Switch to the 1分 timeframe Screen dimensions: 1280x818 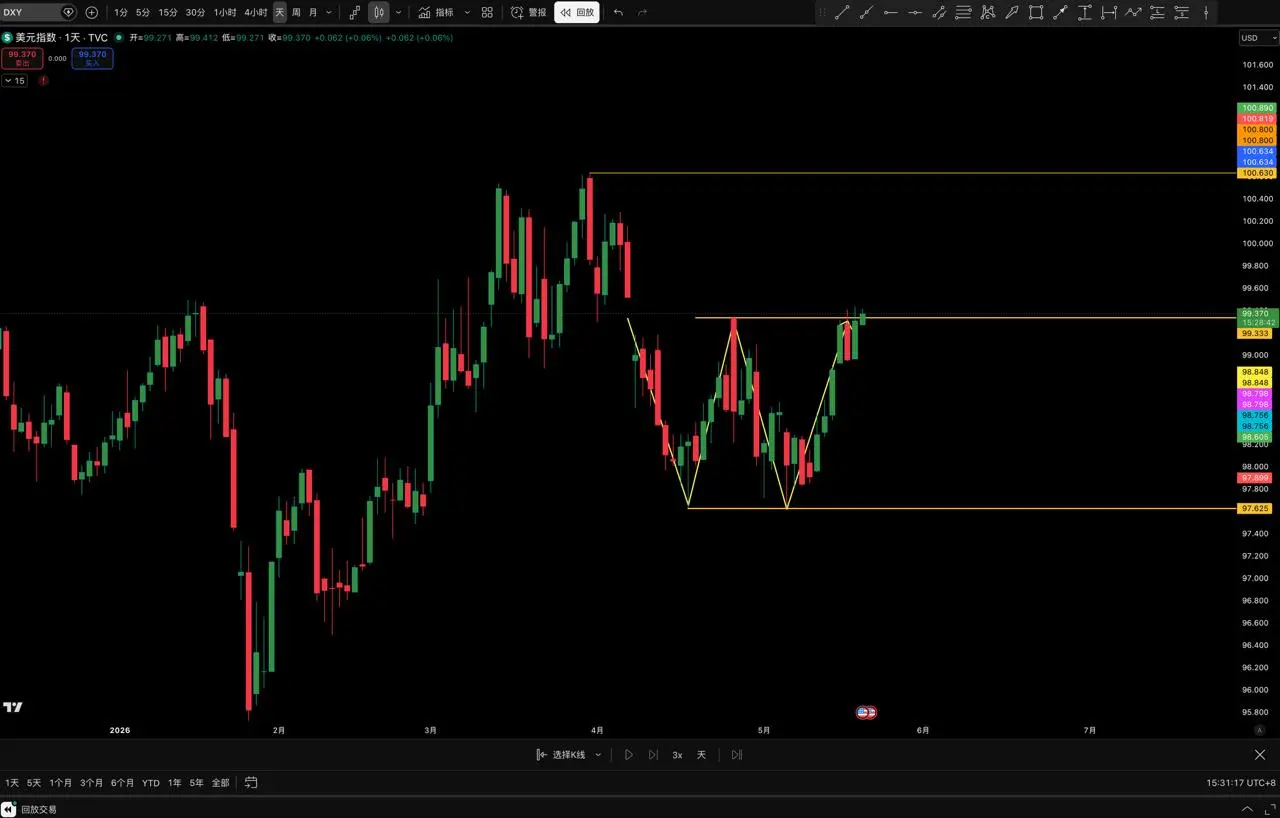(x=121, y=12)
